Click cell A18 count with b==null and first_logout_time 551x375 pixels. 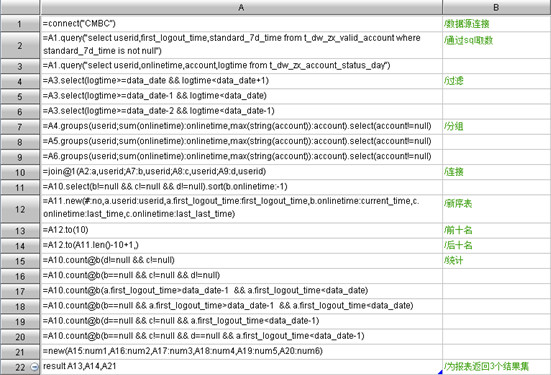241,305
